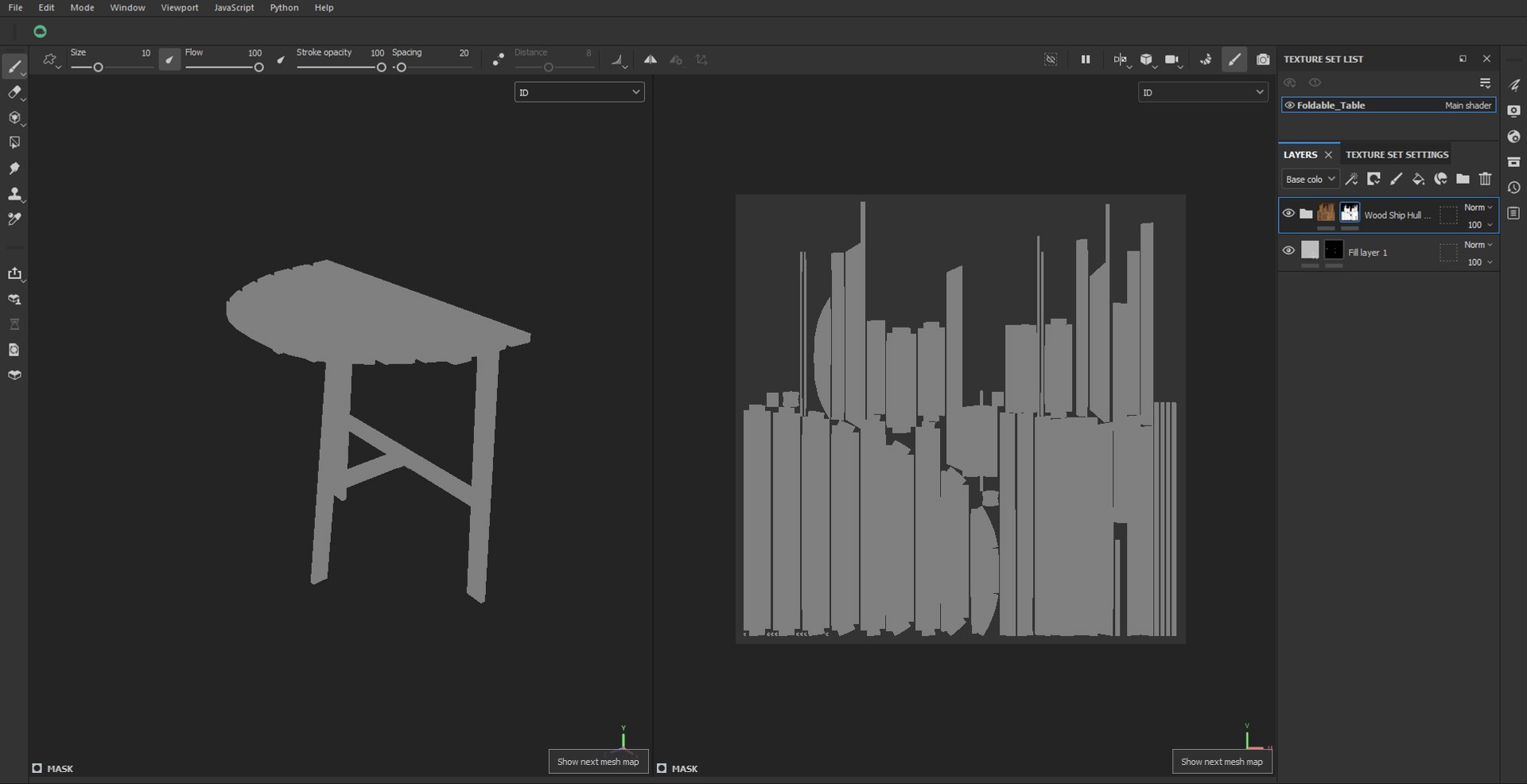
Task: Select Fill layer 1 black mask thumbnail
Action: point(1334,250)
